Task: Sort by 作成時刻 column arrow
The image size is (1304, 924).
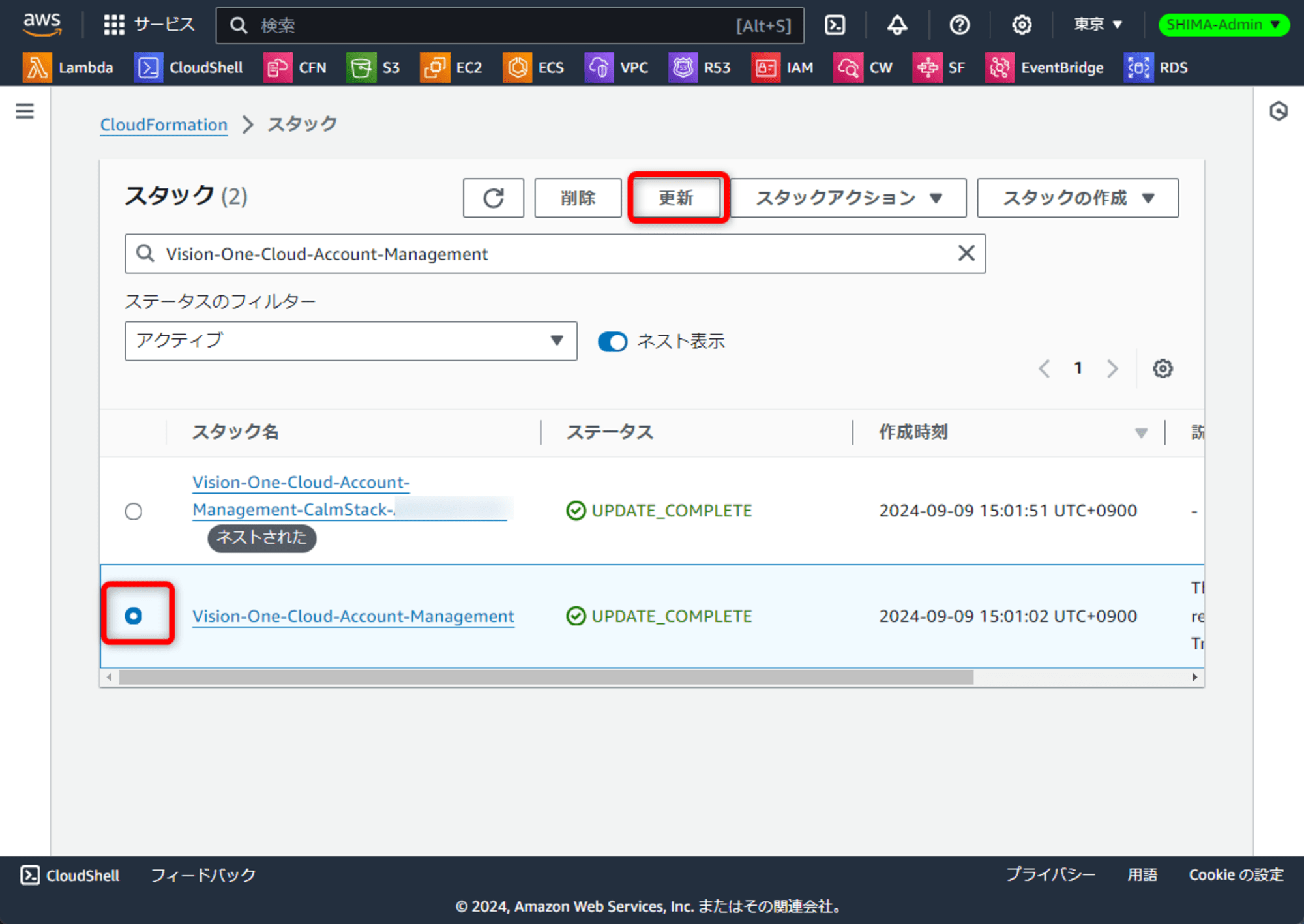Action: [x=1140, y=432]
